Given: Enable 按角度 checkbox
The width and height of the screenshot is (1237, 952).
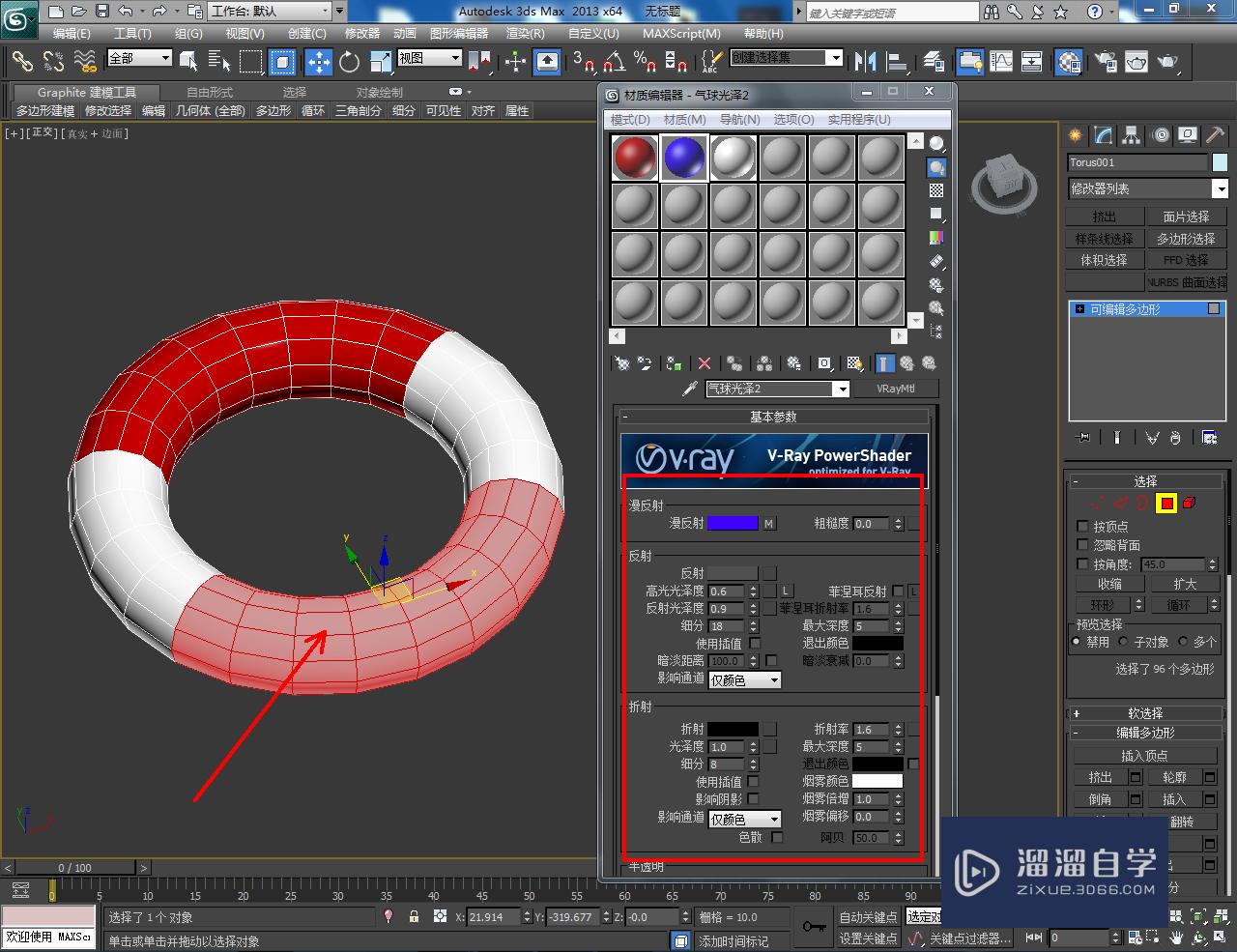Looking at the screenshot, I should 1082,563.
